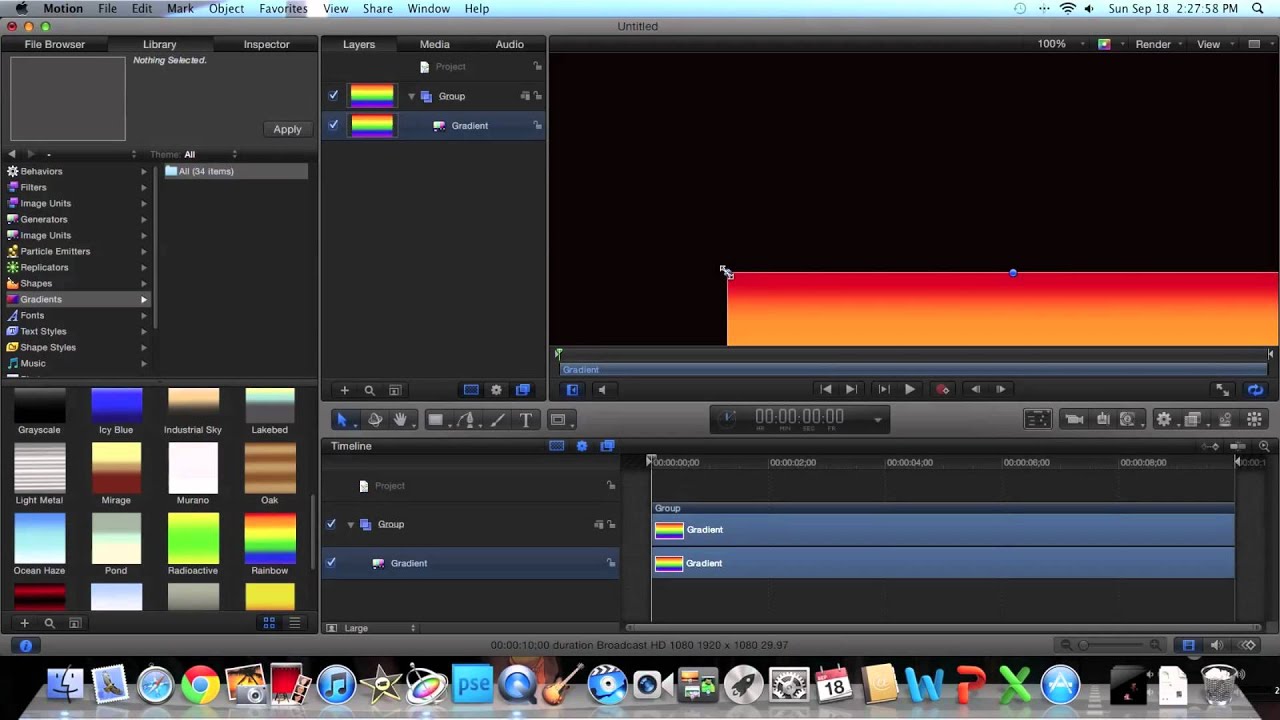The width and height of the screenshot is (1280, 720).
Task: Click the New Camera icon
Action: click(1074, 420)
